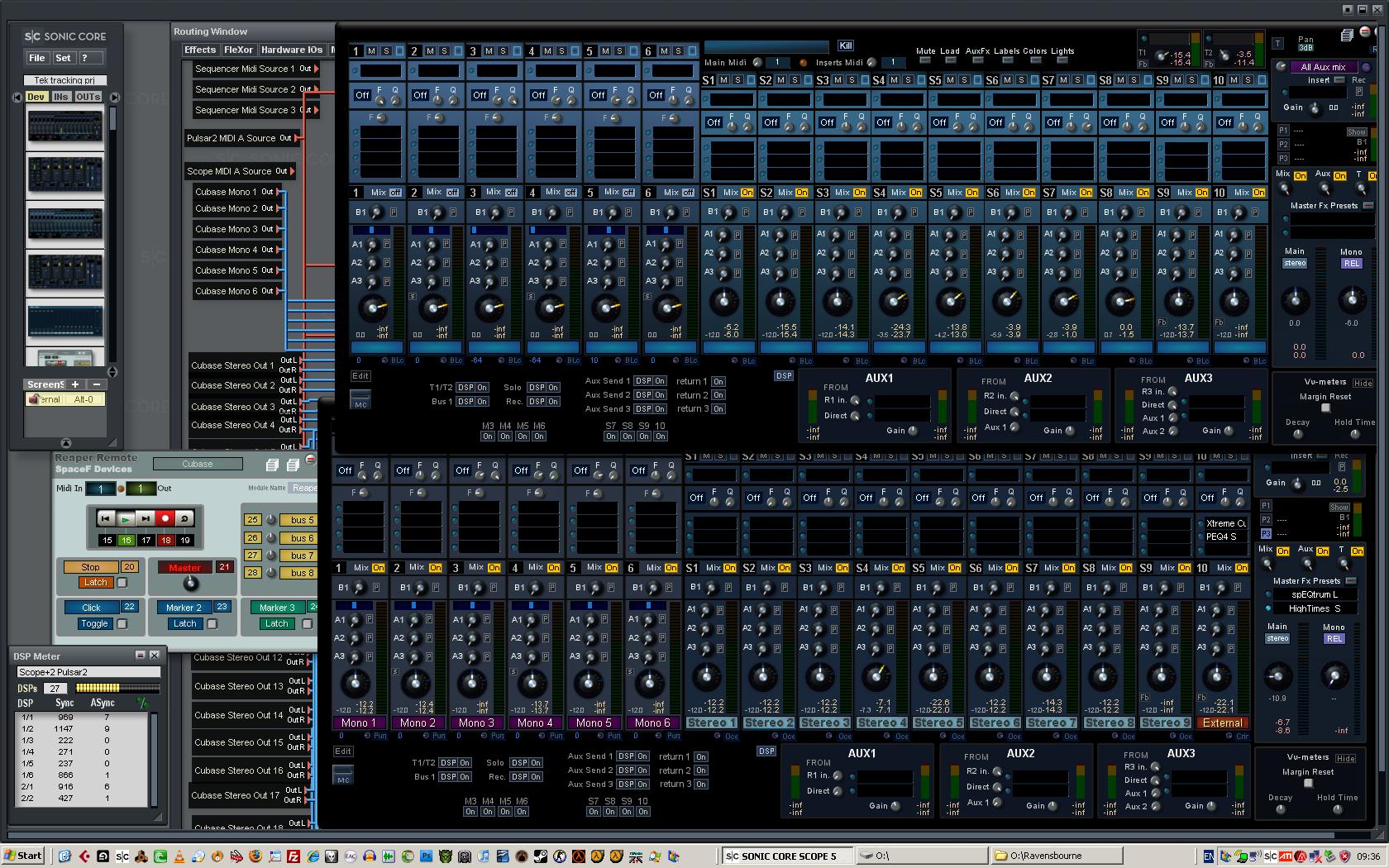
Task: Click the right arrow beside OUTs tab
Action: [114, 97]
